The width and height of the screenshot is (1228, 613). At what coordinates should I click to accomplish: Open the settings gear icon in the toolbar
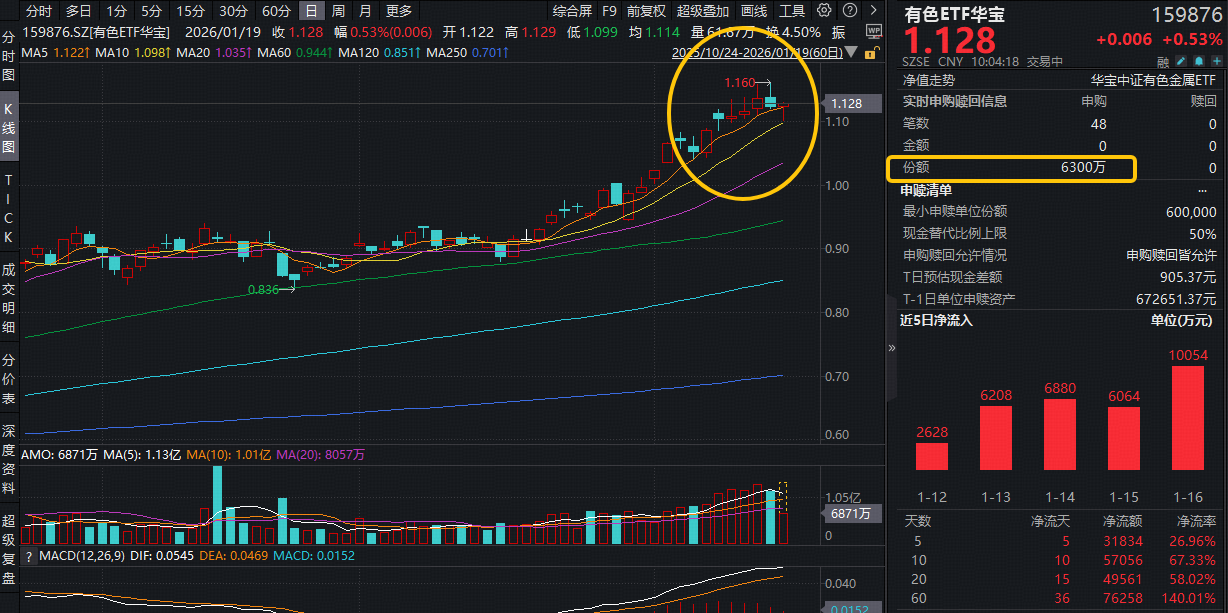822,10
